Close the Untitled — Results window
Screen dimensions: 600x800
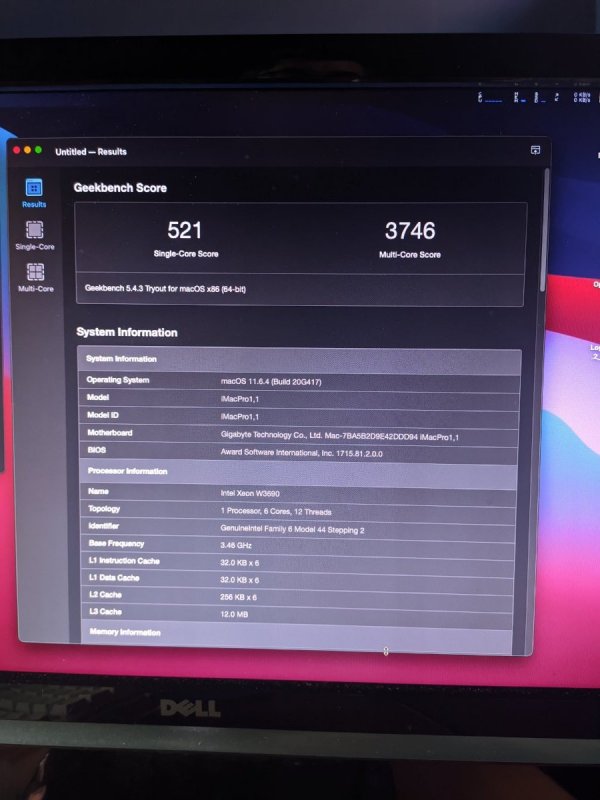[x=17, y=150]
